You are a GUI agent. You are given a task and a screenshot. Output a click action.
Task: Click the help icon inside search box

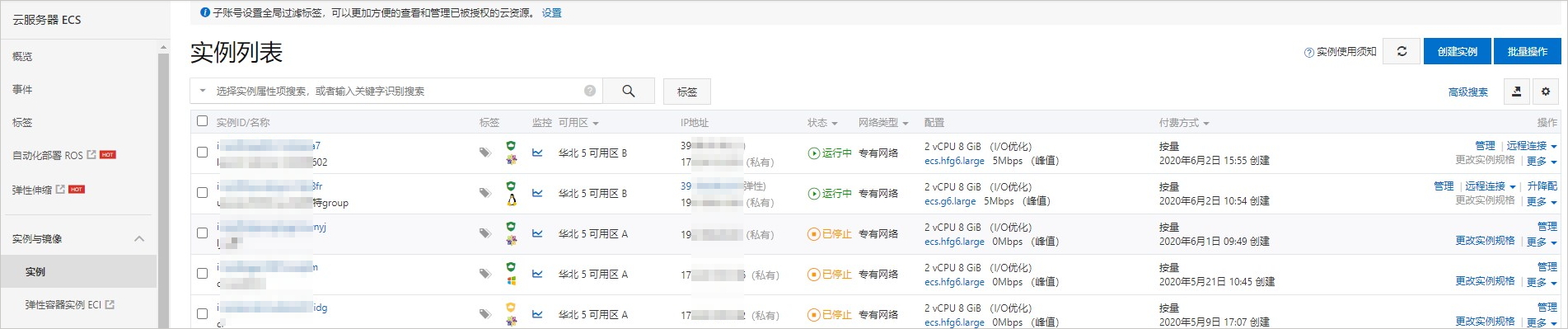pyautogui.click(x=590, y=91)
